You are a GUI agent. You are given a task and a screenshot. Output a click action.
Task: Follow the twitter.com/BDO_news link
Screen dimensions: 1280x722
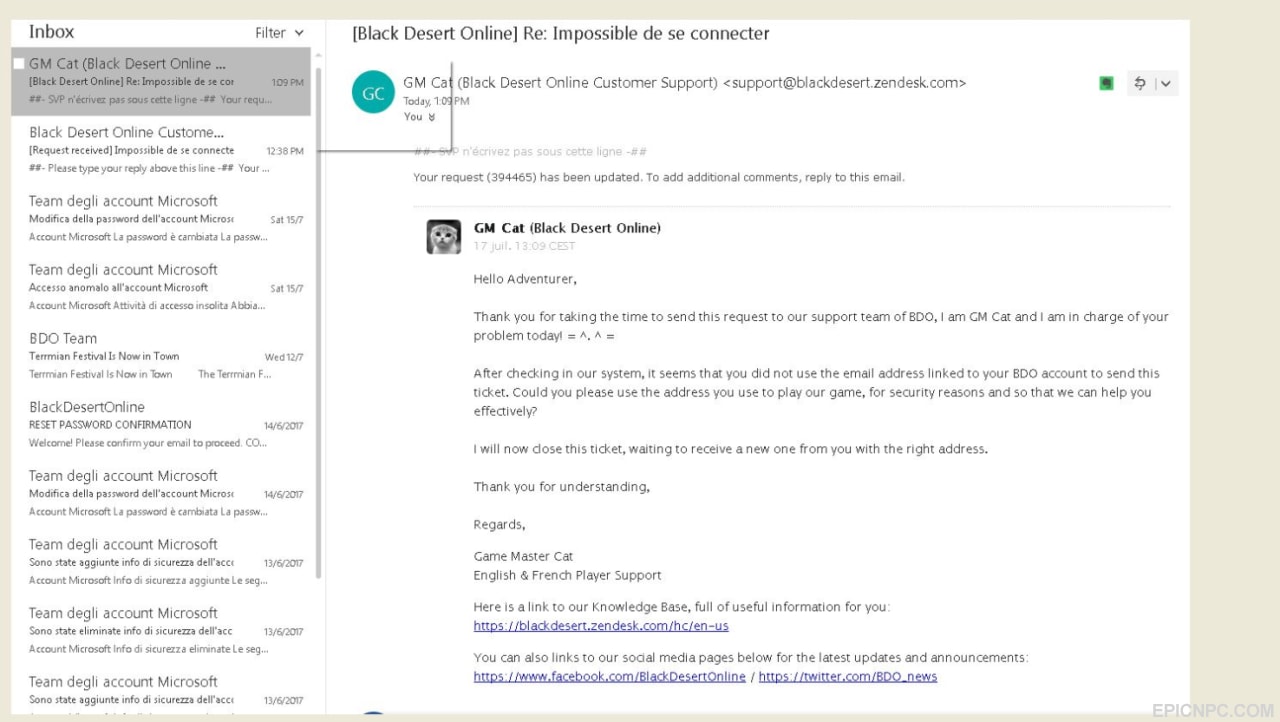coord(848,677)
